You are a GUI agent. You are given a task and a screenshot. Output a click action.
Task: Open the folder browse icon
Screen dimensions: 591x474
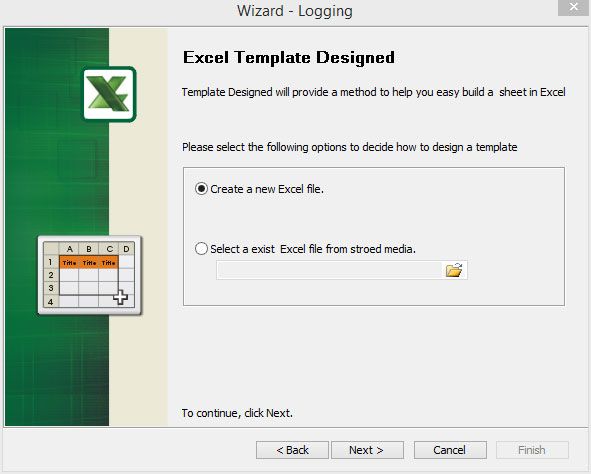coord(454,270)
